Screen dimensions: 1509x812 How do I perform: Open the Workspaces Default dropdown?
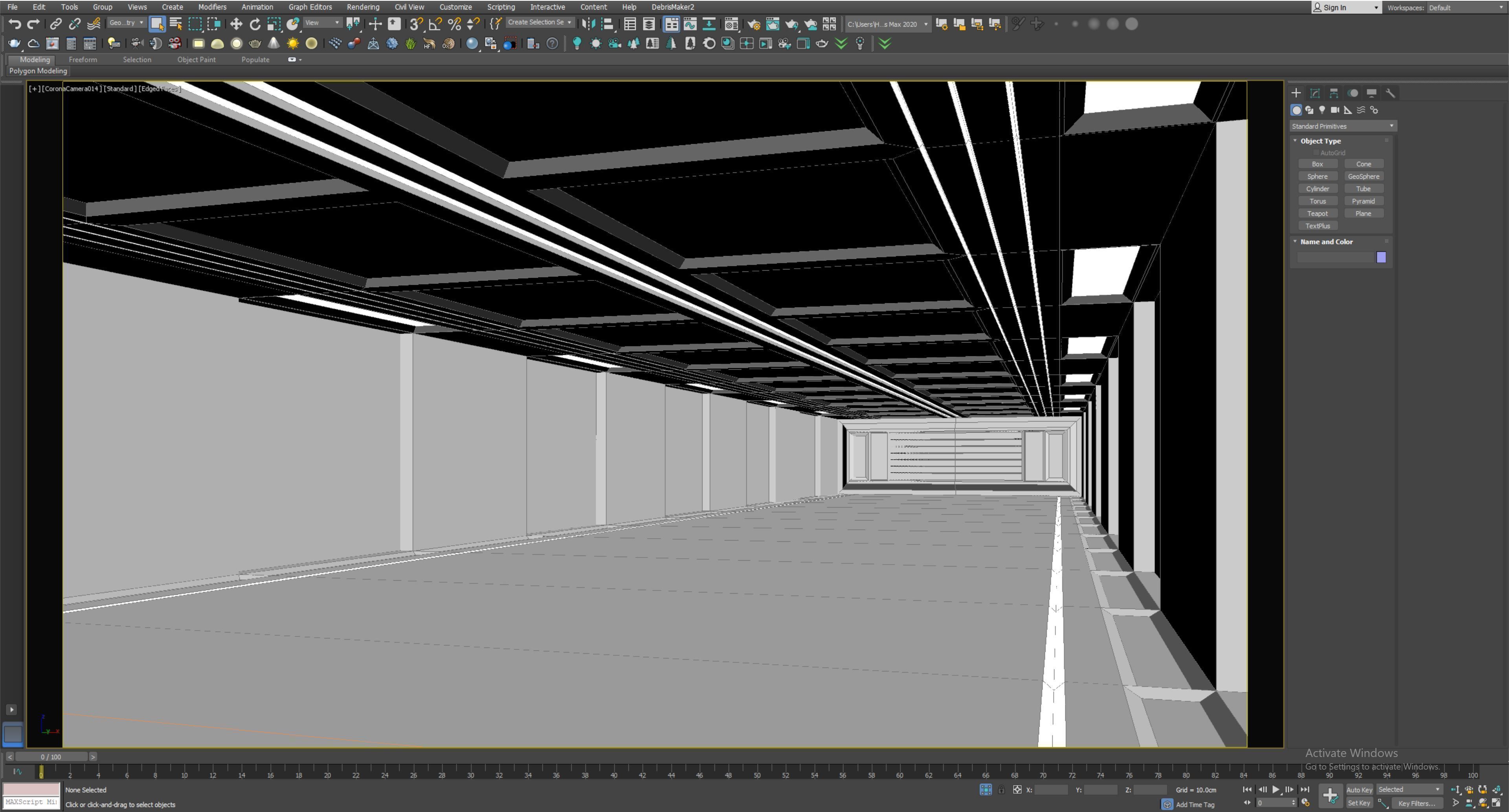1466,7
